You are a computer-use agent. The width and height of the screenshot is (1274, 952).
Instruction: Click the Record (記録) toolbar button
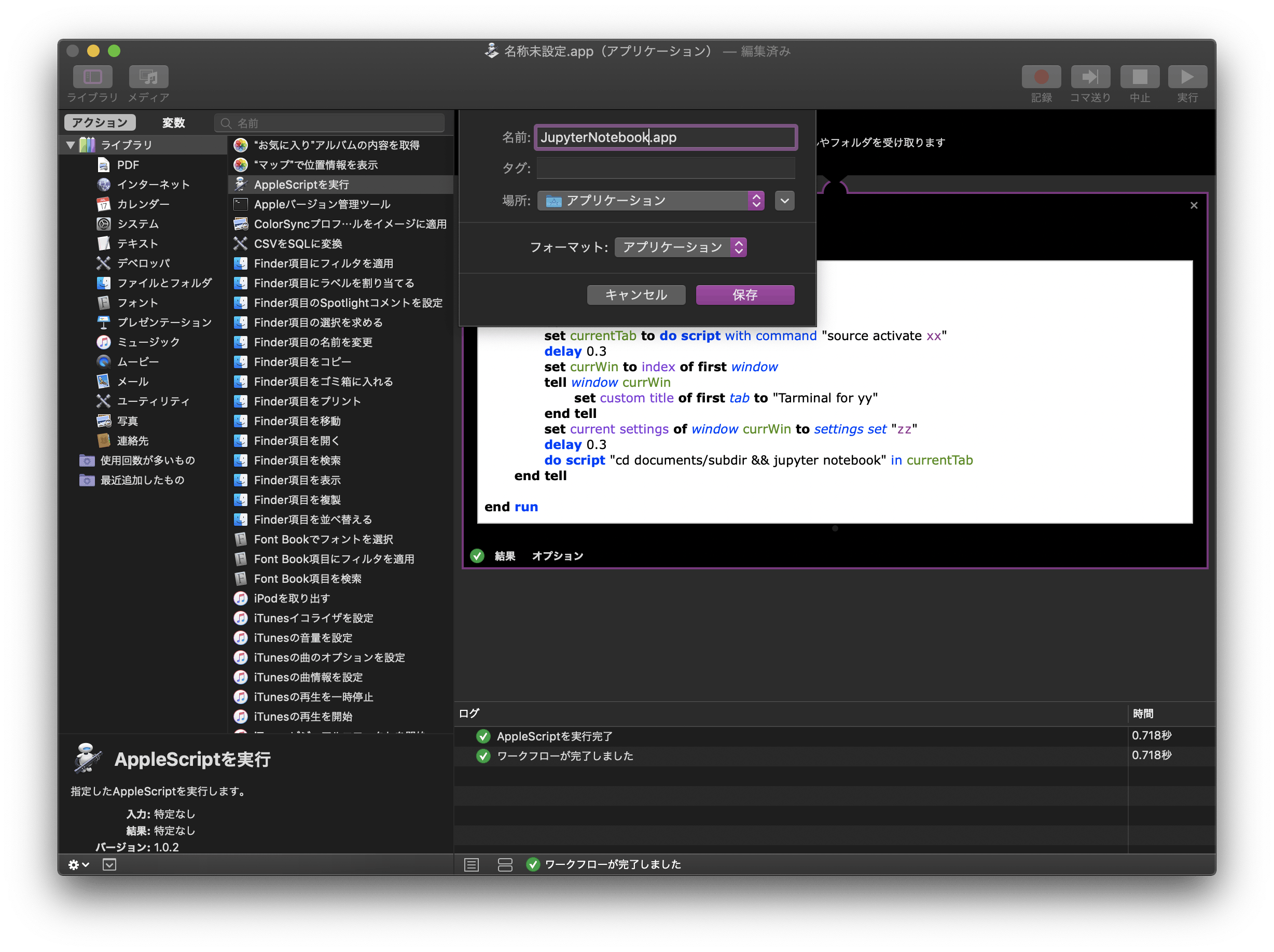(1041, 77)
